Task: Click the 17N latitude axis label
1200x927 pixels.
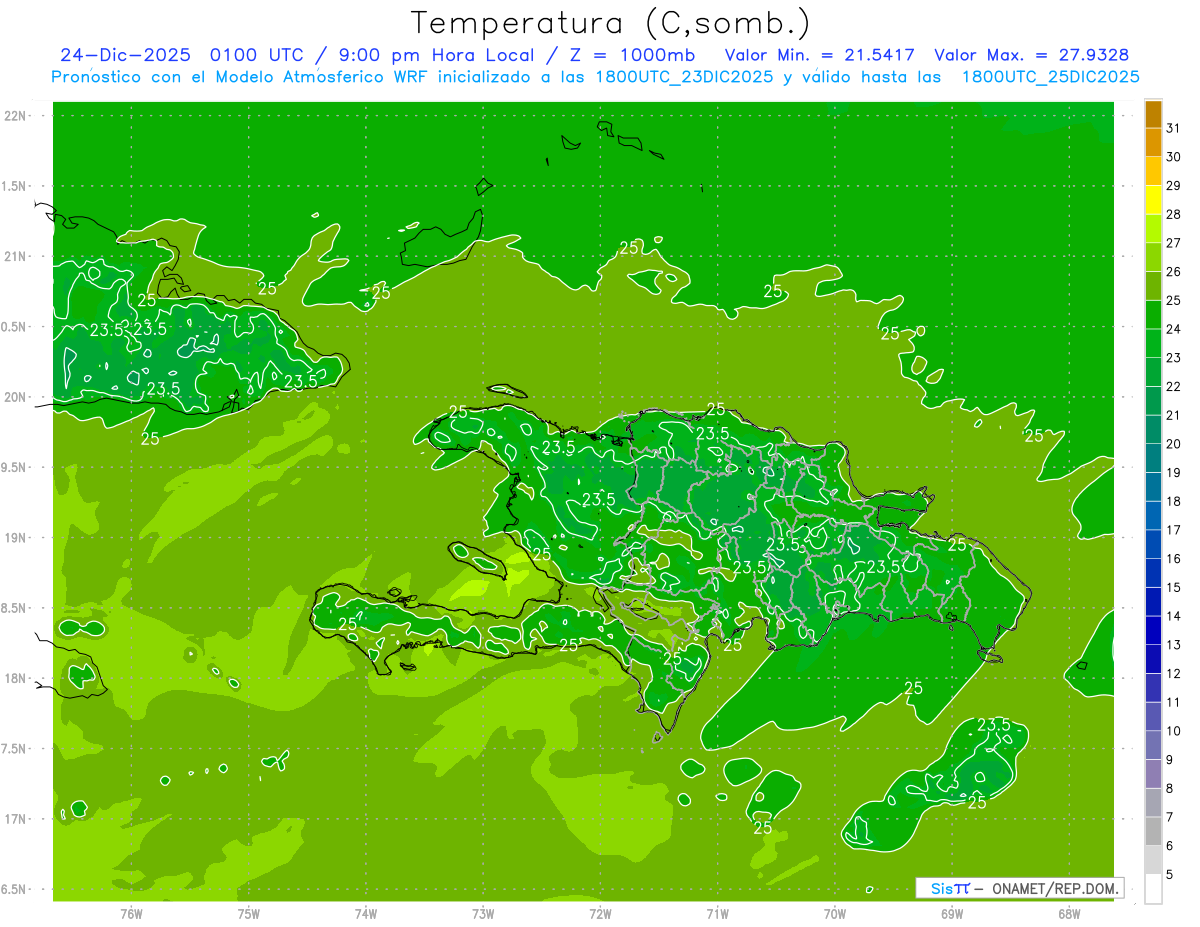Action: [x=16, y=819]
